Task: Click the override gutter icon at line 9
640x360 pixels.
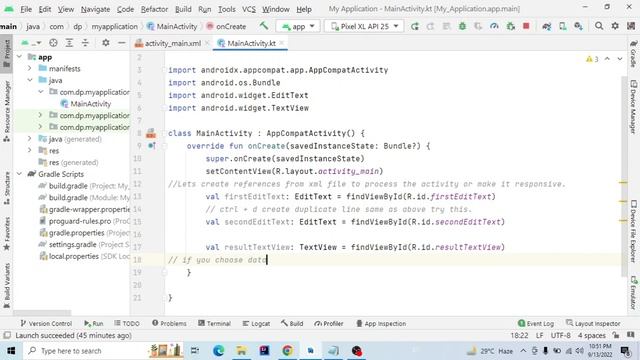Action: click(x=152, y=146)
